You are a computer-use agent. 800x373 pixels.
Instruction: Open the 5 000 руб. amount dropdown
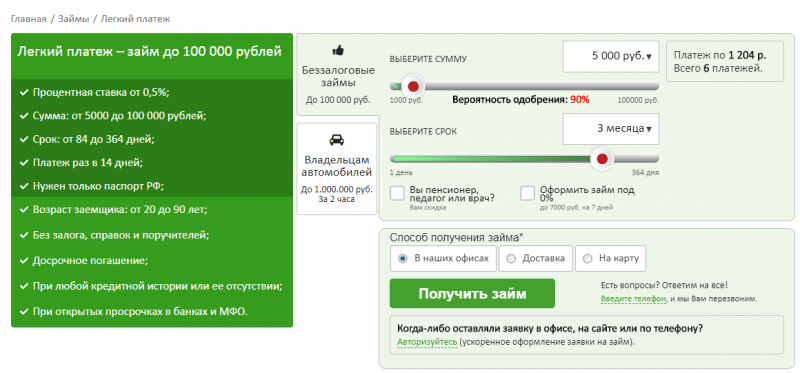pos(611,57)
